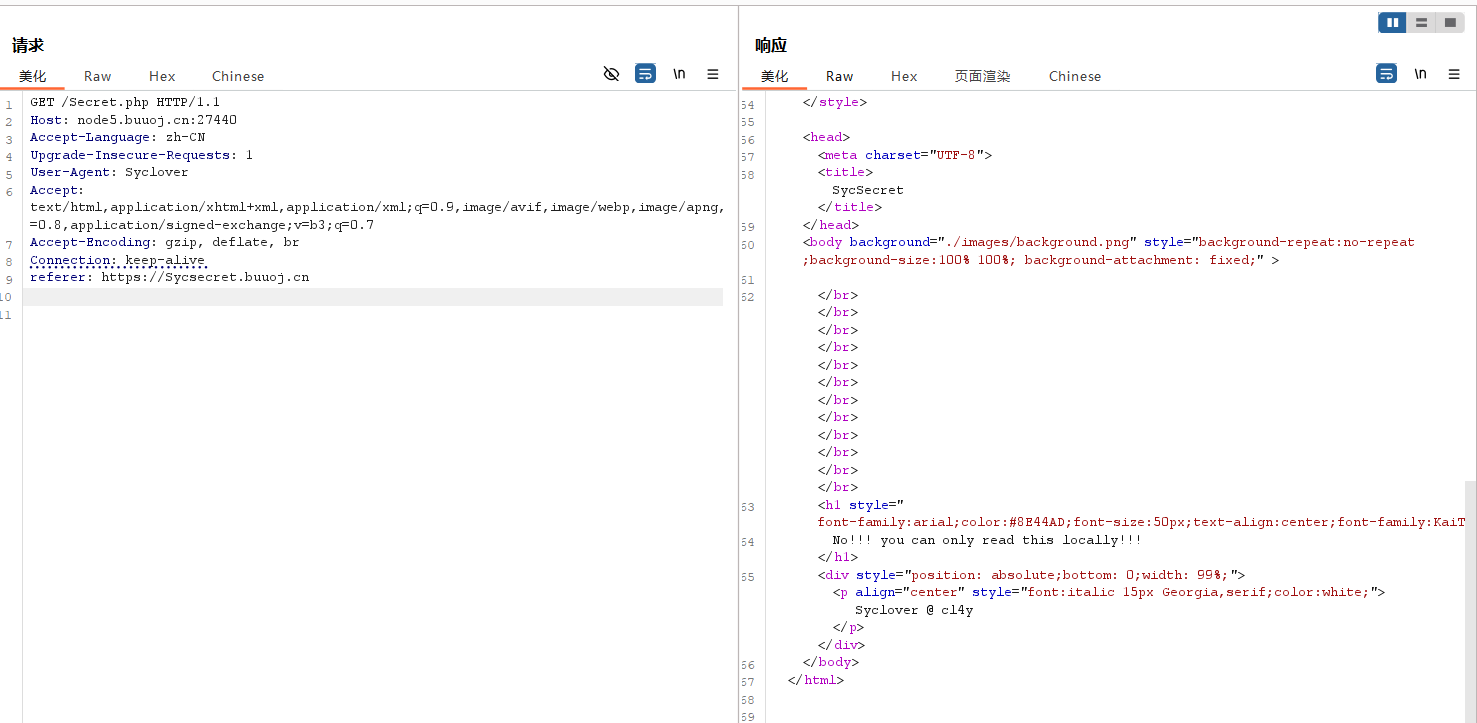Screen dimensions: 1477x723
Task: Open hamburger options menu in response panel
Action: tap(1454, 74)
